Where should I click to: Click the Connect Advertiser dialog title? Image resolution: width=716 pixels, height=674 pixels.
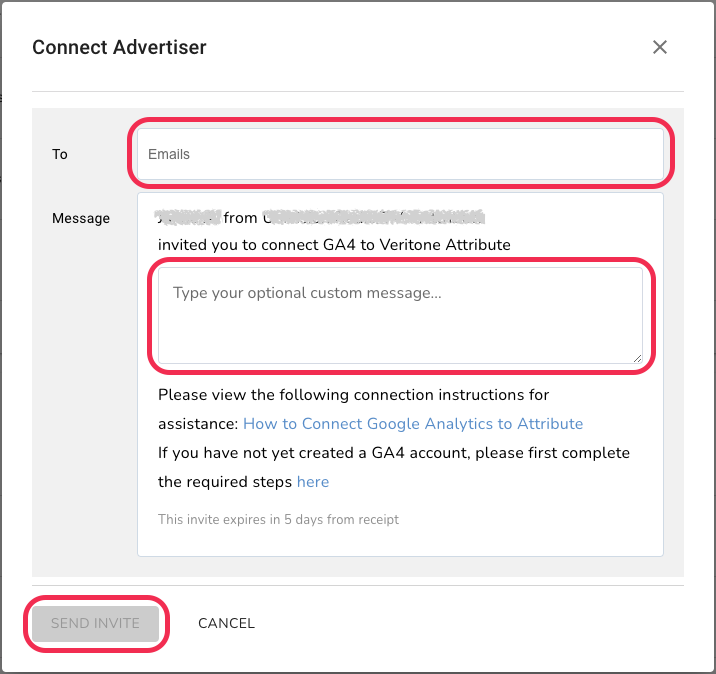point(119,47)
